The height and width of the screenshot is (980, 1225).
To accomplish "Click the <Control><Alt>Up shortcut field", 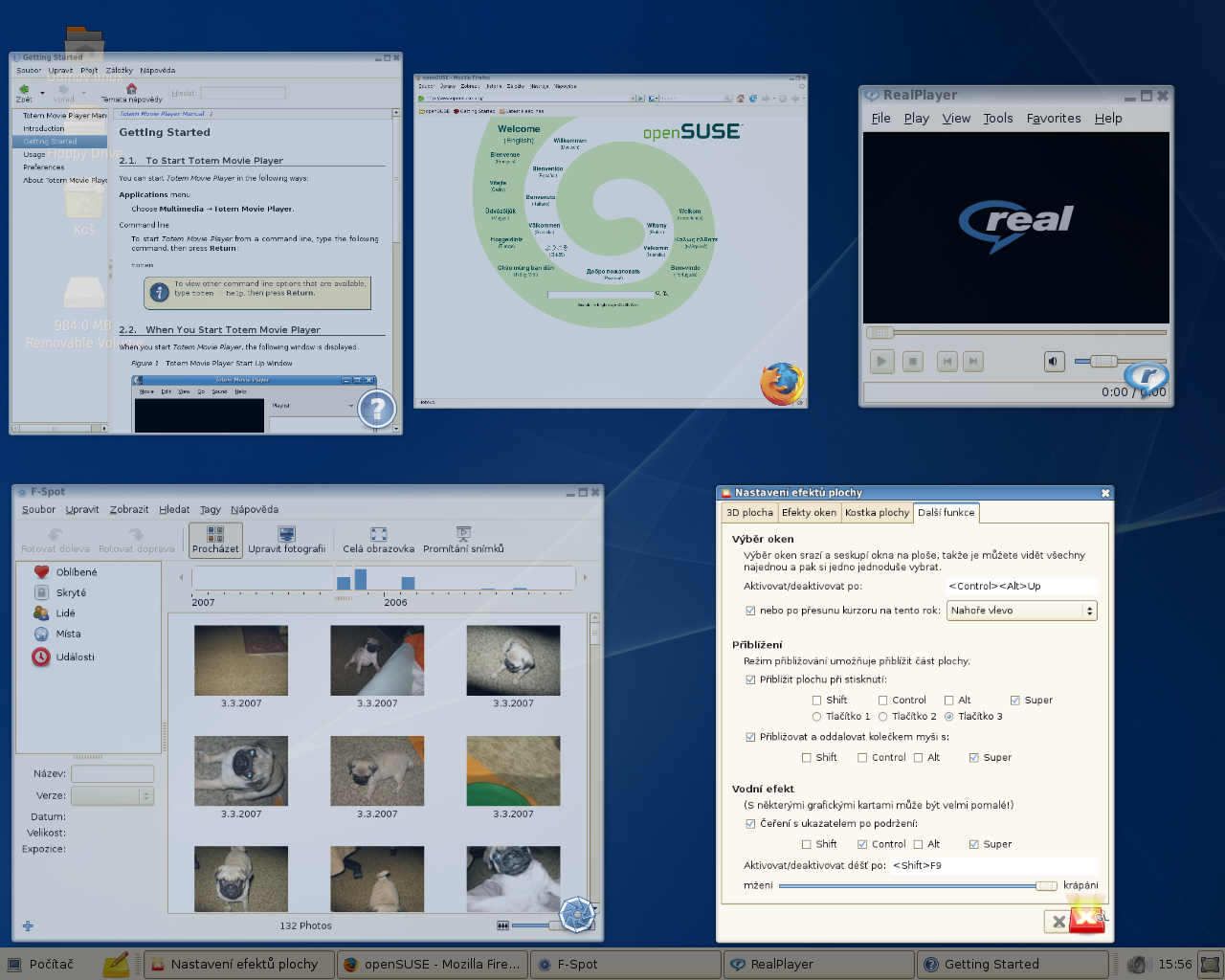I will [1021, 586].
